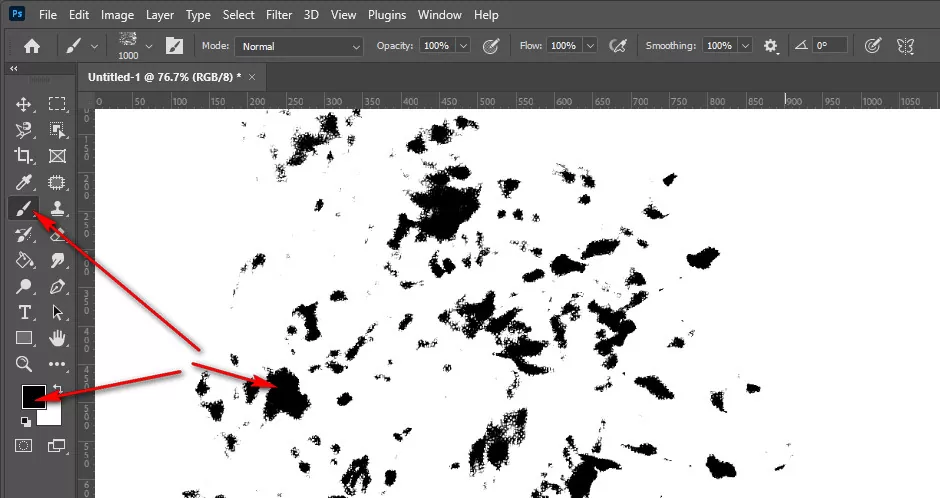
Task: Open the black foreground color swatch
Action: click(x=34, y=396)
